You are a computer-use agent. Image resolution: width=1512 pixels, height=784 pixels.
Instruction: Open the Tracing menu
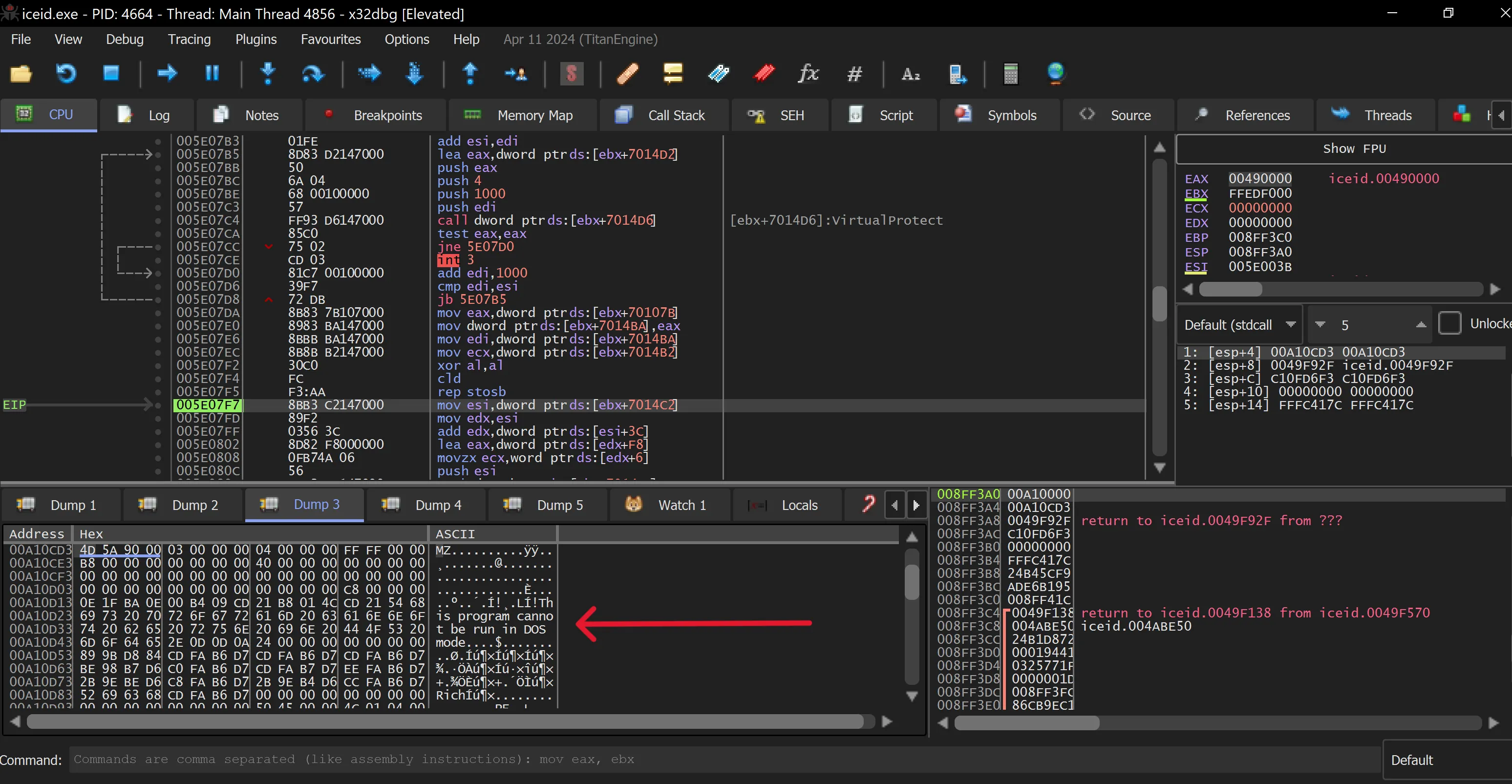point(189,39)
